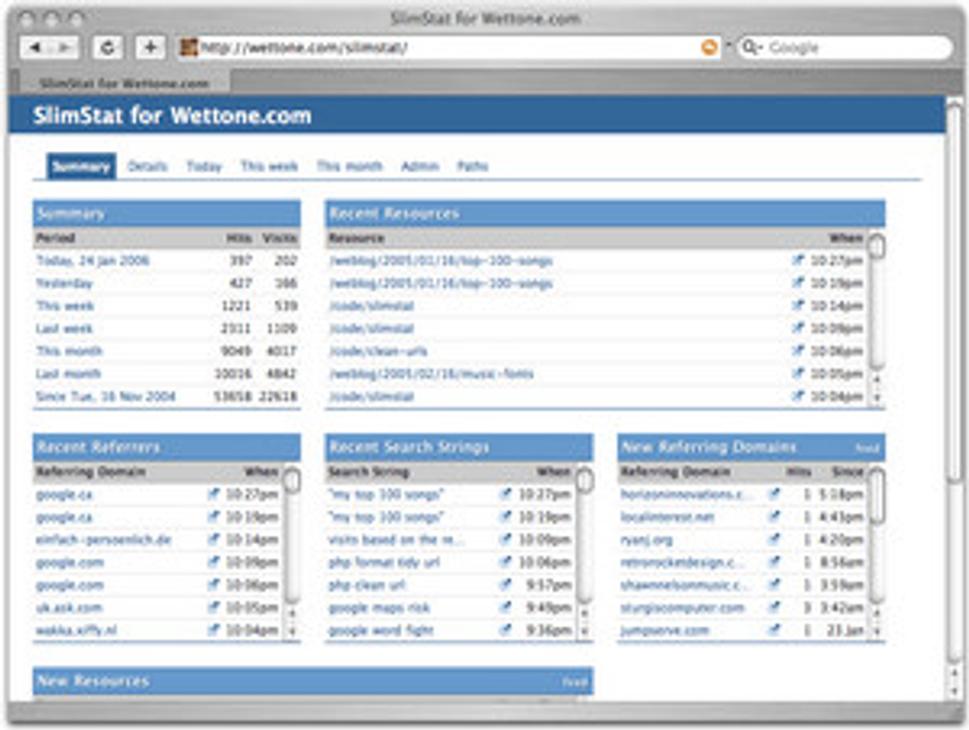Go back using the browser back arrow
This screenshot has height=730, width=969.
click(x=35, y=48)
